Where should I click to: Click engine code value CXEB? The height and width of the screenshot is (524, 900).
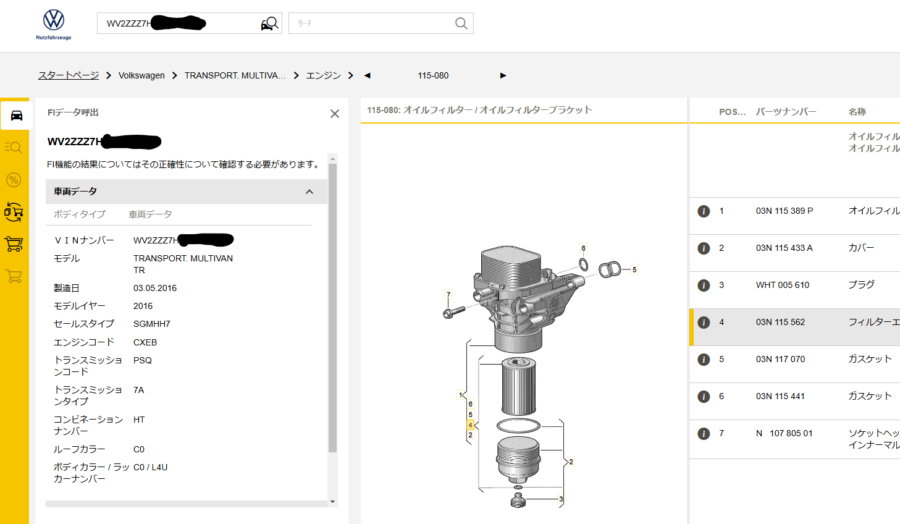[145, 343]
